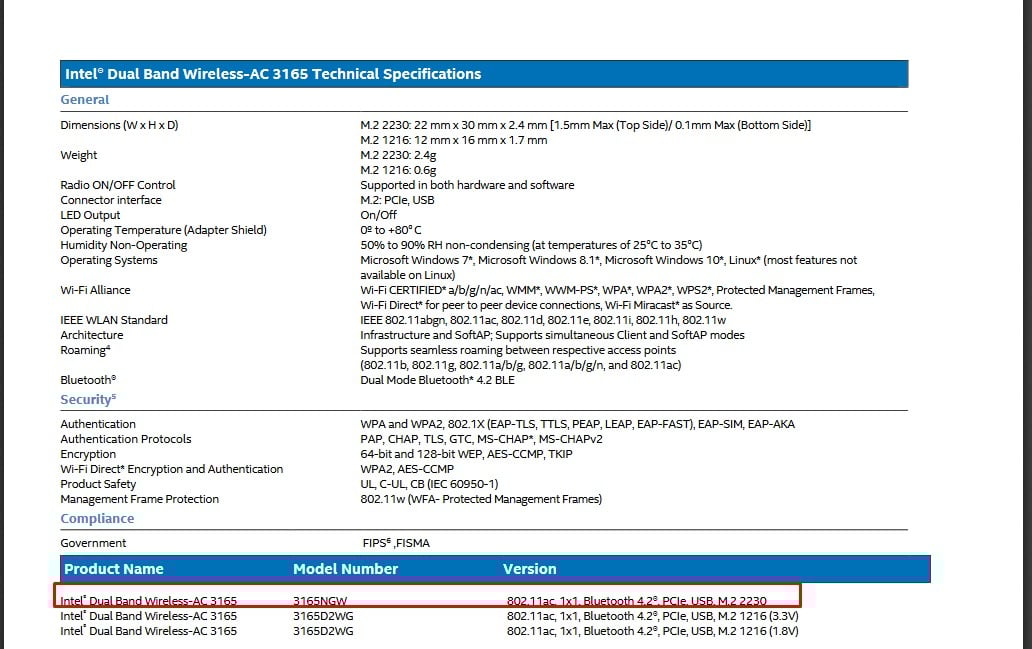Click the version text ending "M.2 1216 (3.3V)"
Image resolution: width=1032 pixels, height=649 pixels.
[652, 616]
